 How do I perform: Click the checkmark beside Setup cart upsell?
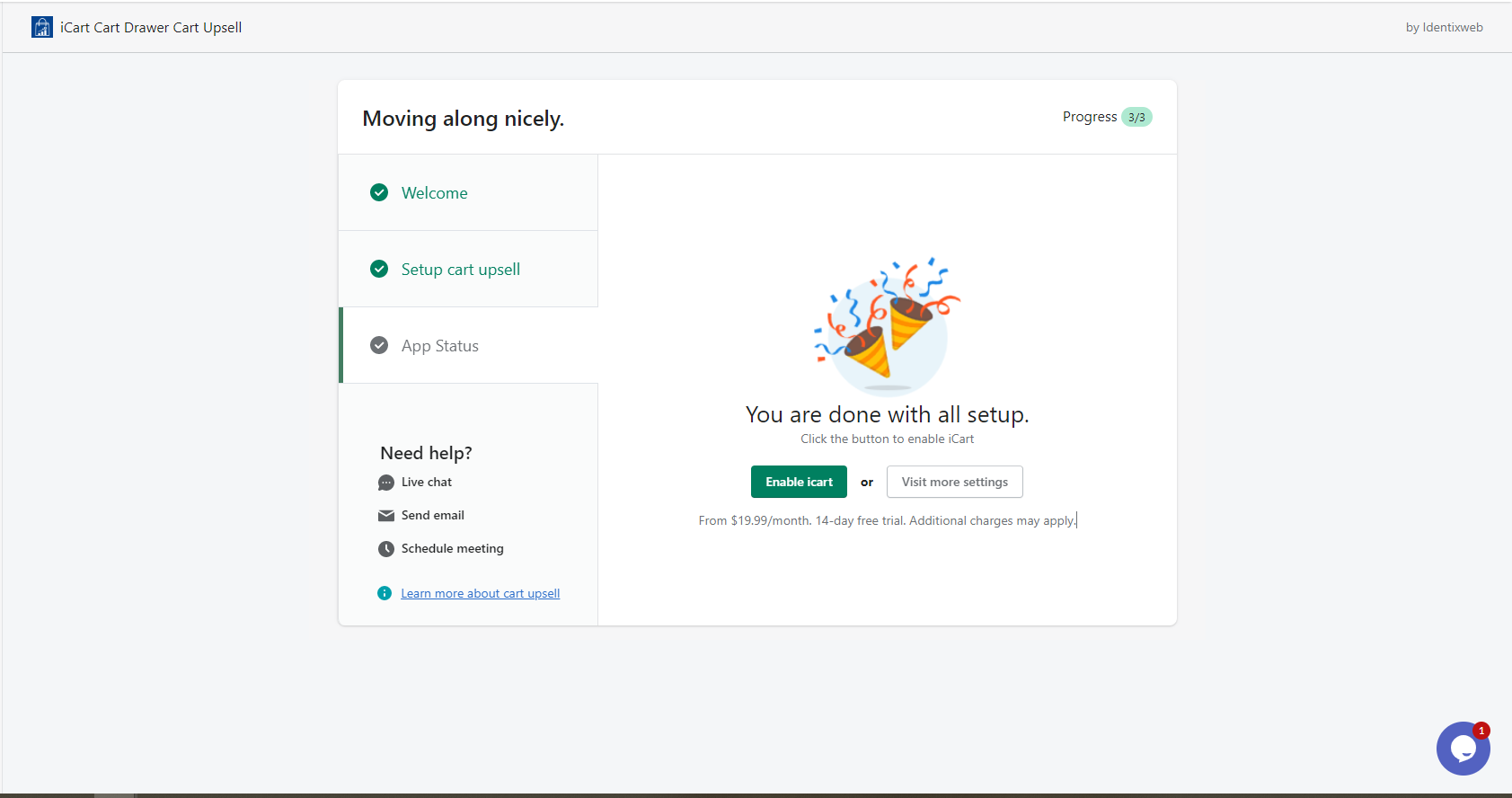379,269
